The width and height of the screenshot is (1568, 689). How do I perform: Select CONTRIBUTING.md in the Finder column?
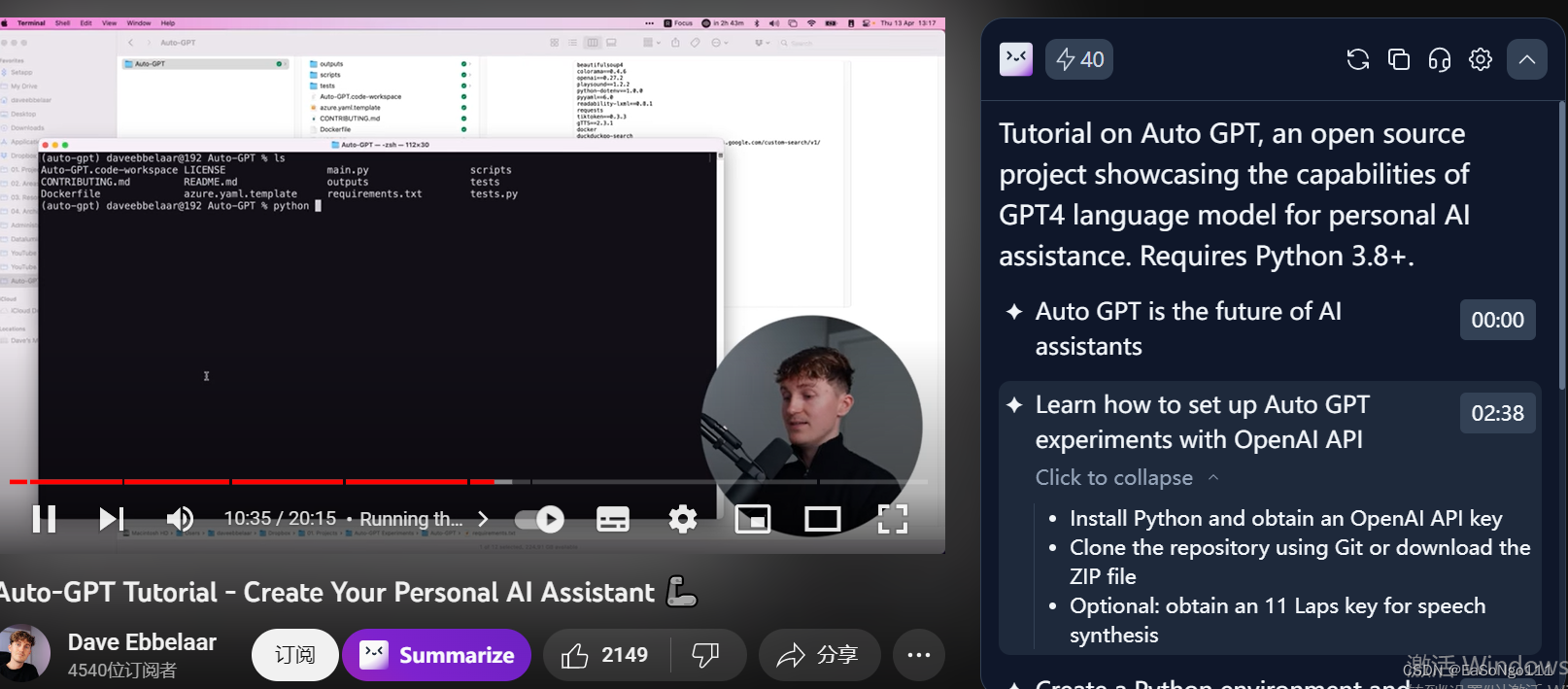click(350, 119)
